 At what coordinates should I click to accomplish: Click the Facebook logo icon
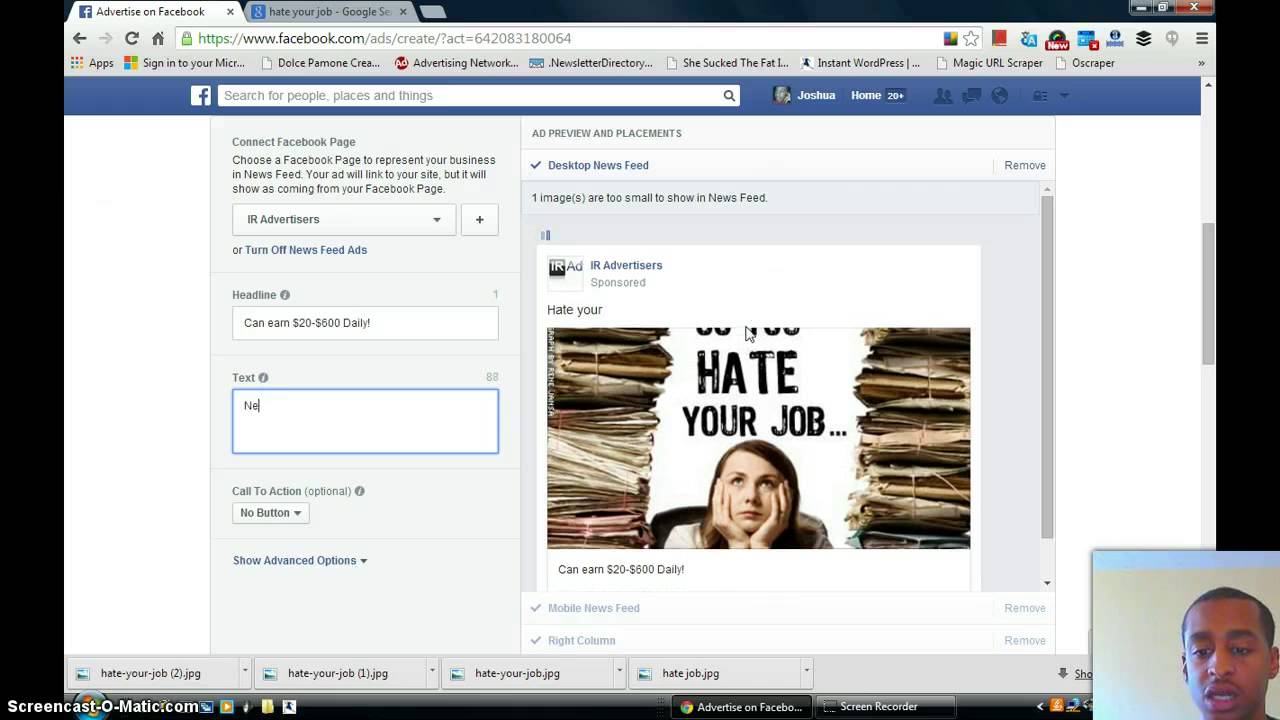tap(201, 95)
